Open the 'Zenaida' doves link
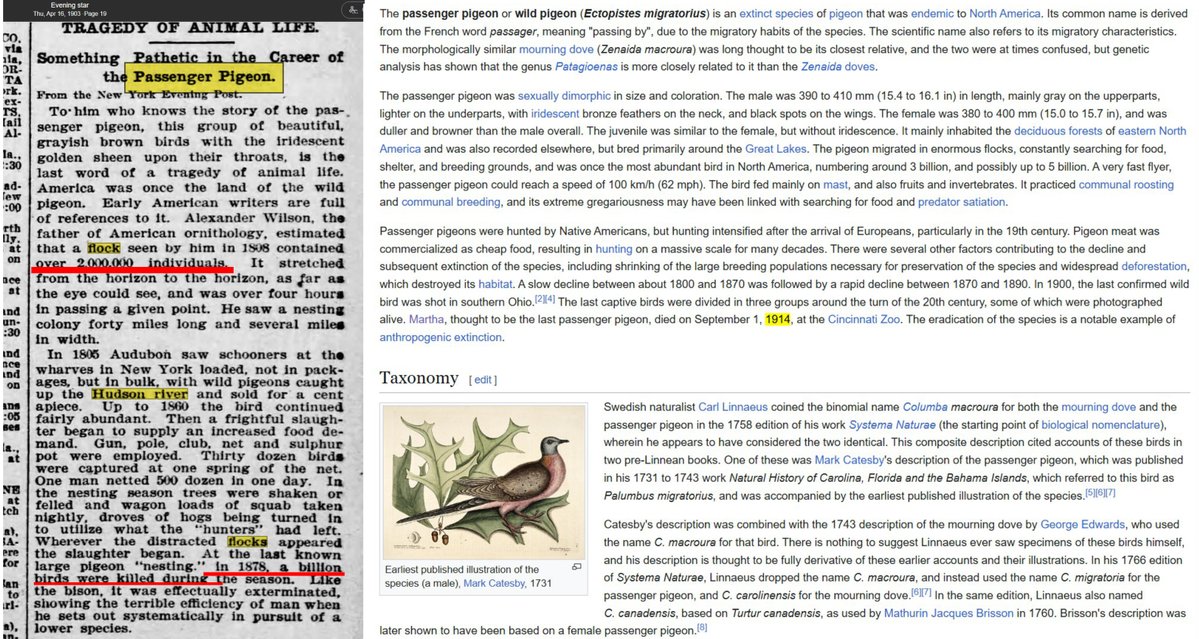 click(837, 66)
